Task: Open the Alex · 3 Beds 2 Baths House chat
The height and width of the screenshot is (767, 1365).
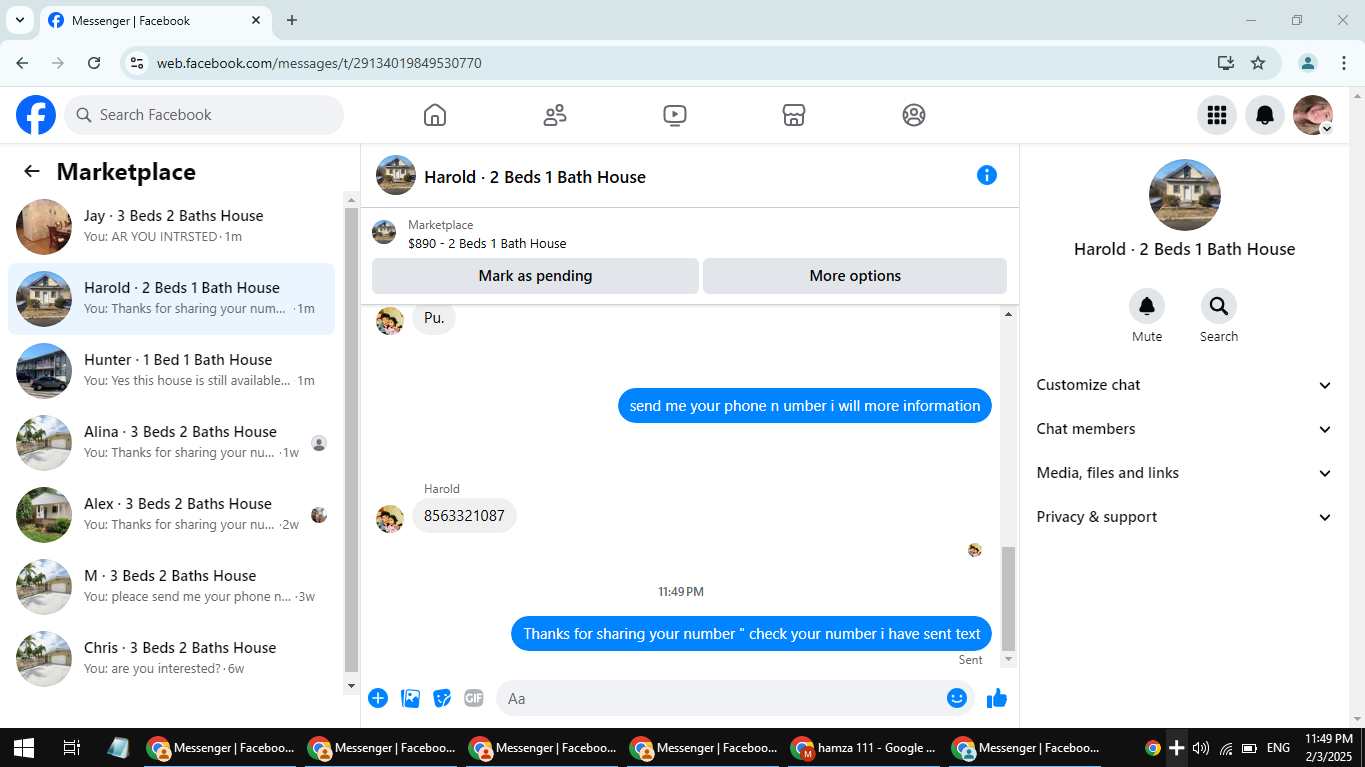Action: pos(172,515)
